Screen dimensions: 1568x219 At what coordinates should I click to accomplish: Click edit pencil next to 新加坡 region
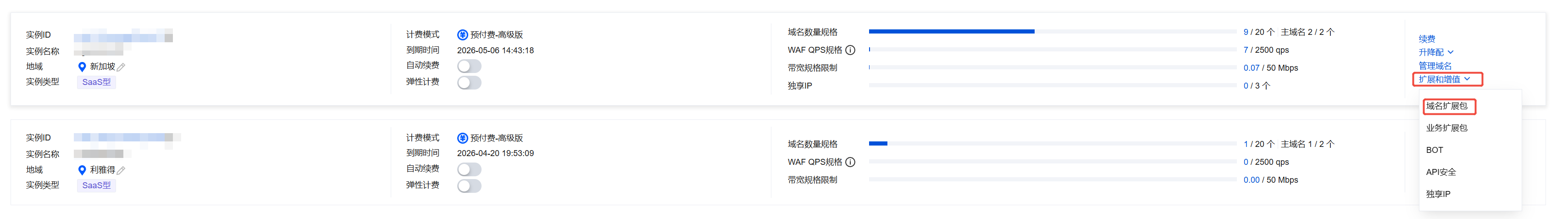click(x=121, y=67)
